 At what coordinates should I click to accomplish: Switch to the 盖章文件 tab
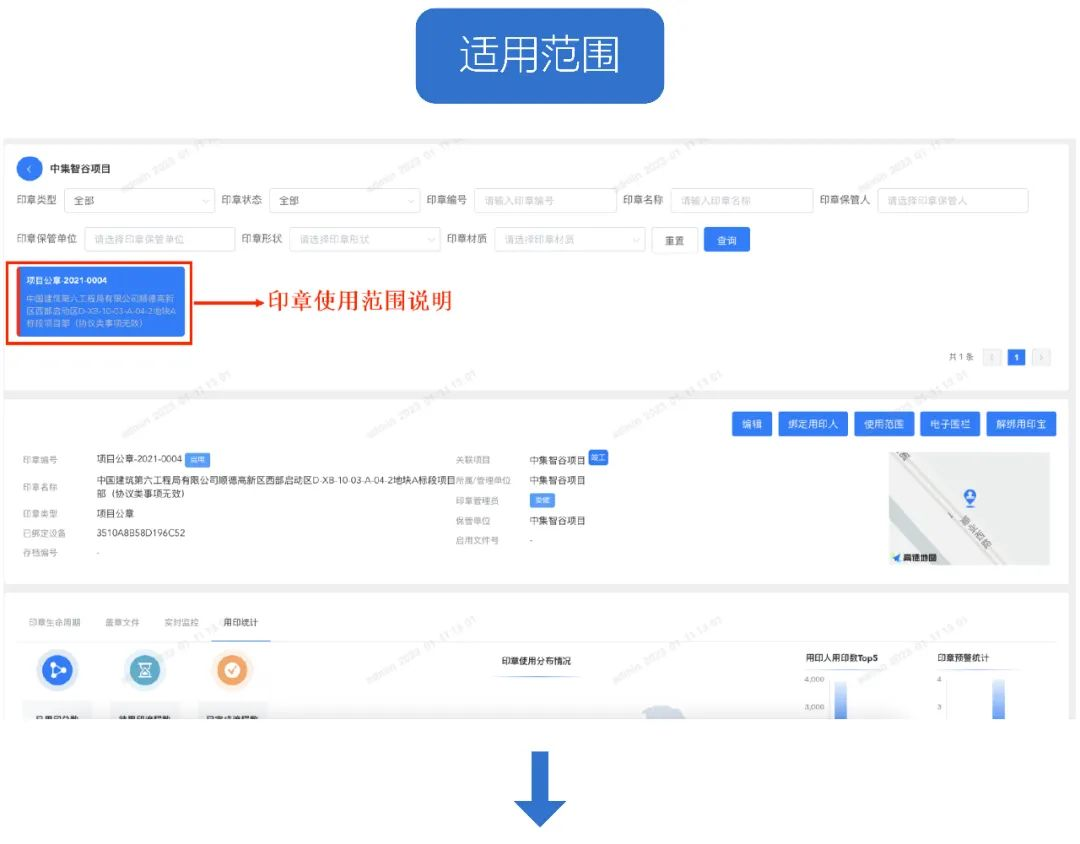coord(122,622)
